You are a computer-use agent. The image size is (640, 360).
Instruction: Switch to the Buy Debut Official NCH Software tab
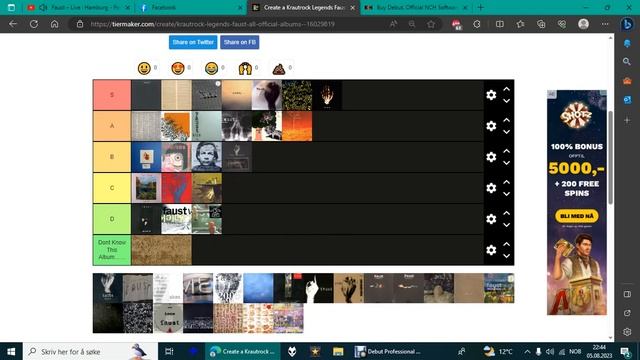pyautogui.click(x=416, y=7)
